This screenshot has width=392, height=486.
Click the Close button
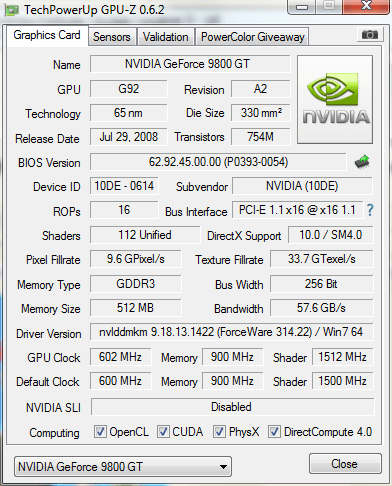pyautogui.click(x=345, y=464)
